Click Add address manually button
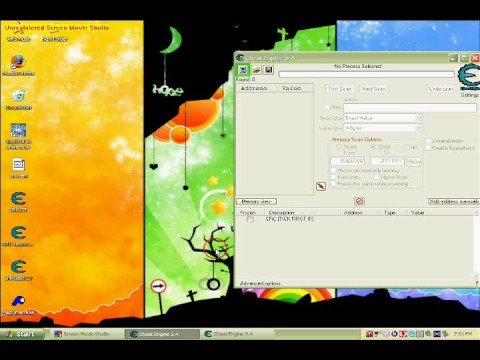Viewport: 480px width, 360px height. coord(454,201)
